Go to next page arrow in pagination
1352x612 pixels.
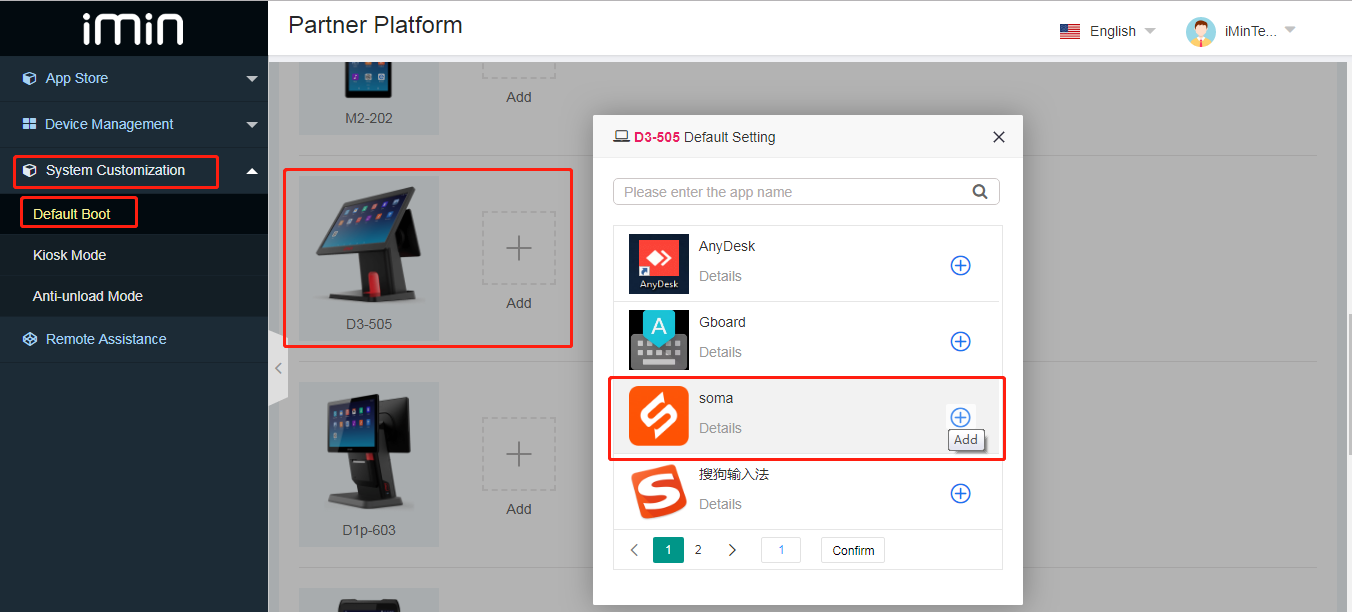[732, 550]
